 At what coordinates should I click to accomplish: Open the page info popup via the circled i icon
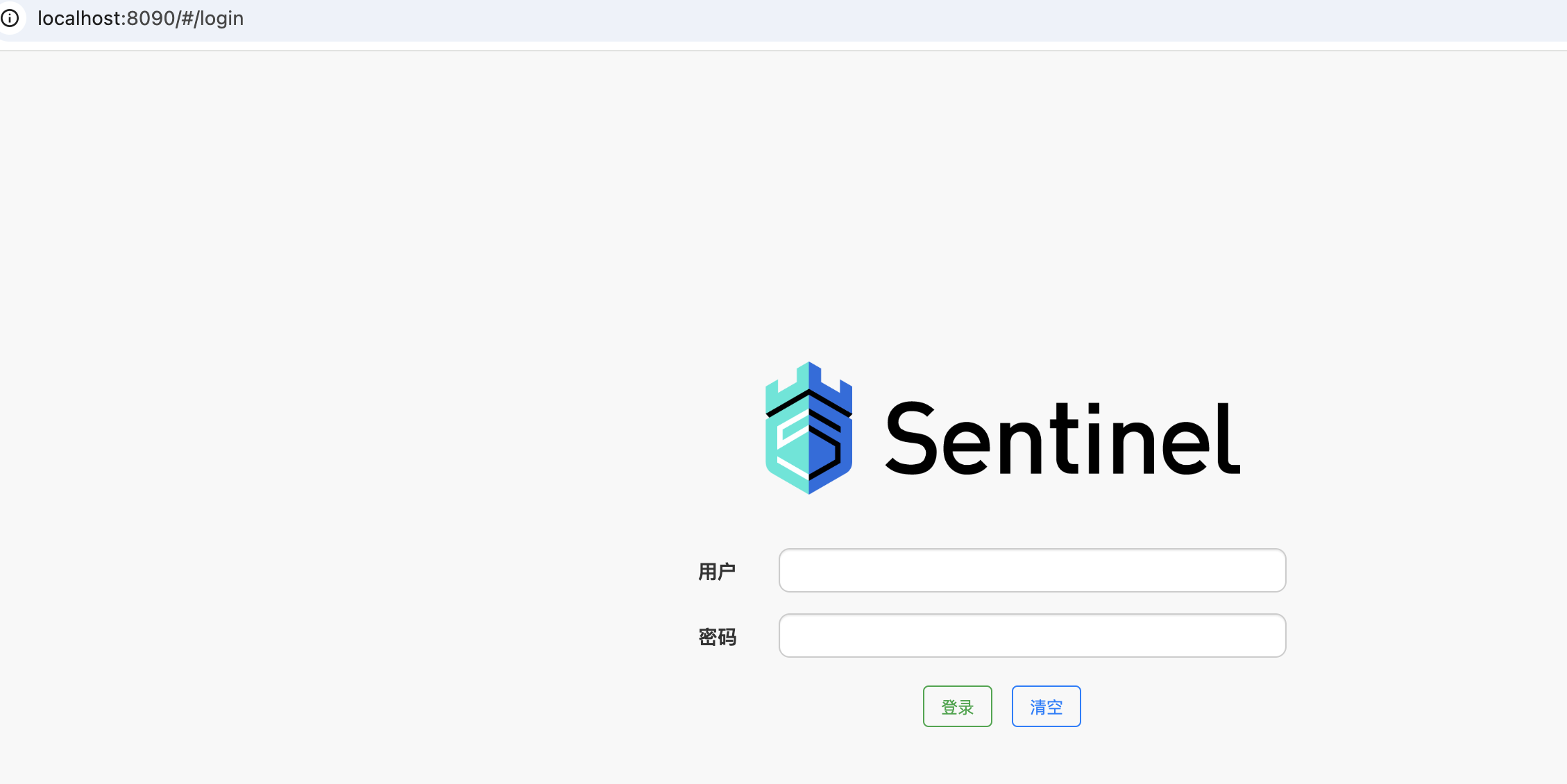click(10, 18)
